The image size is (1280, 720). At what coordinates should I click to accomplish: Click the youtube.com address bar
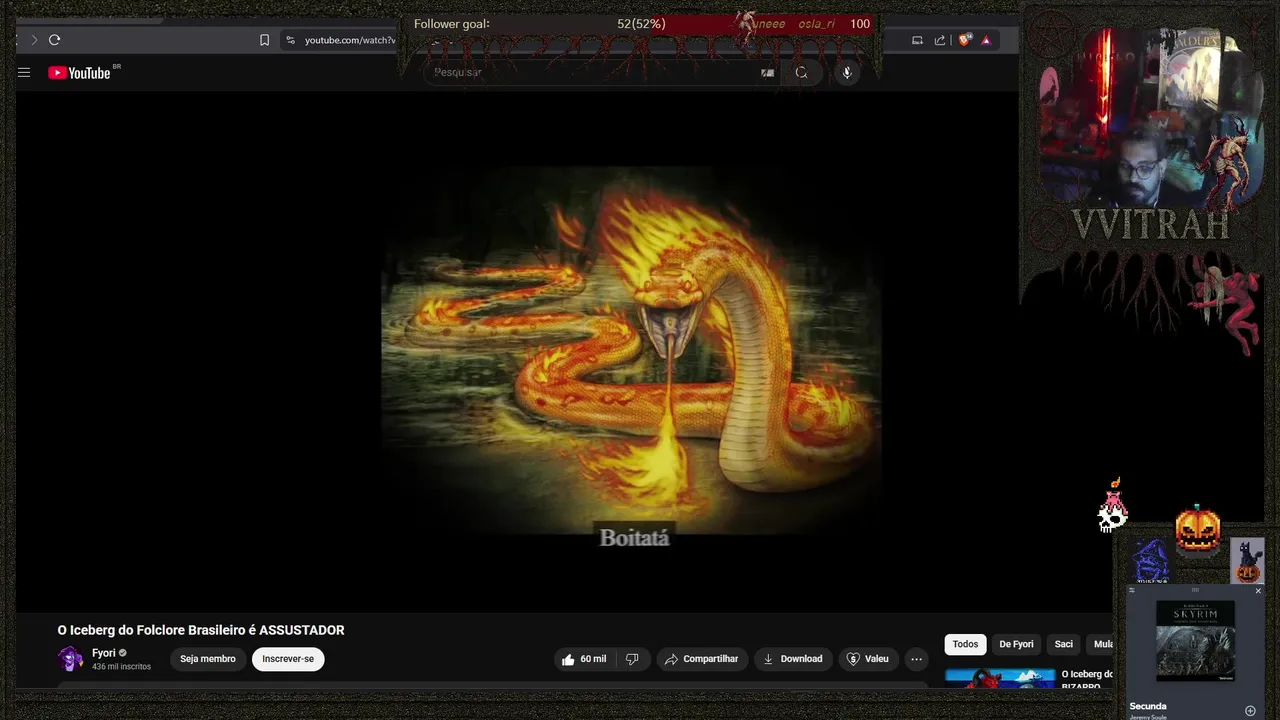tap(349, 40)
